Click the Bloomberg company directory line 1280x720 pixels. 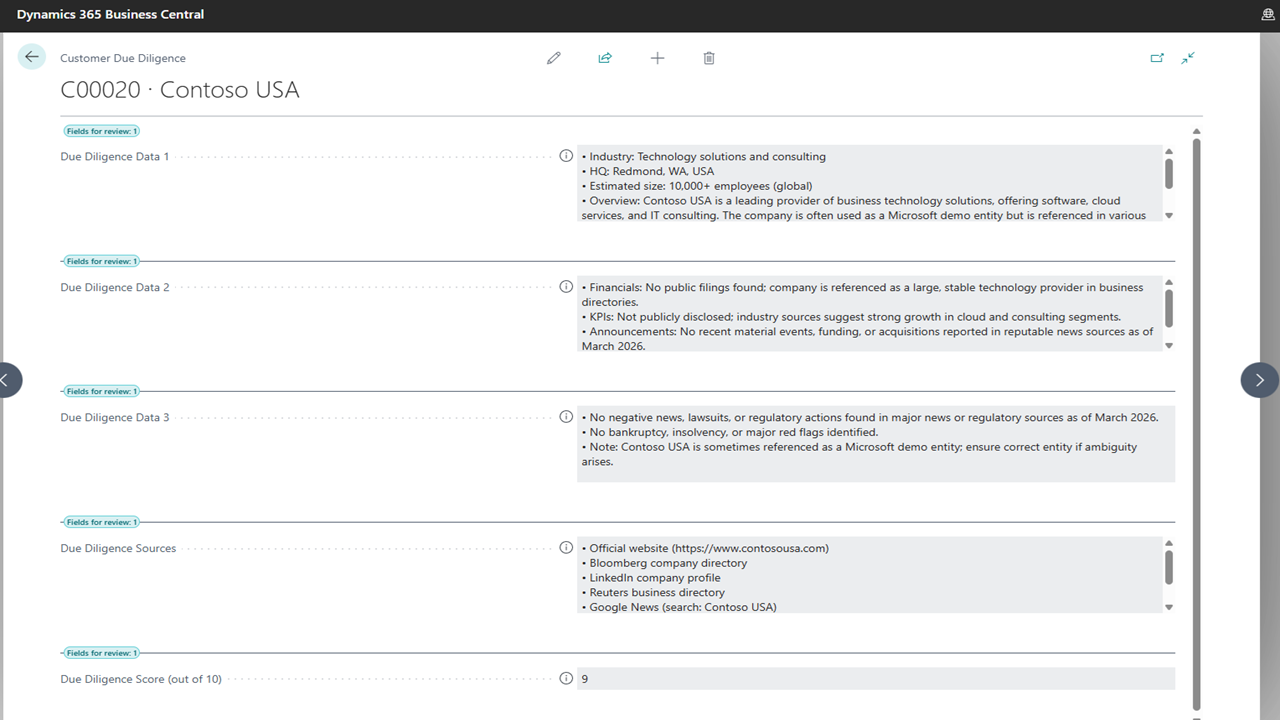click(x=665, y=563)
